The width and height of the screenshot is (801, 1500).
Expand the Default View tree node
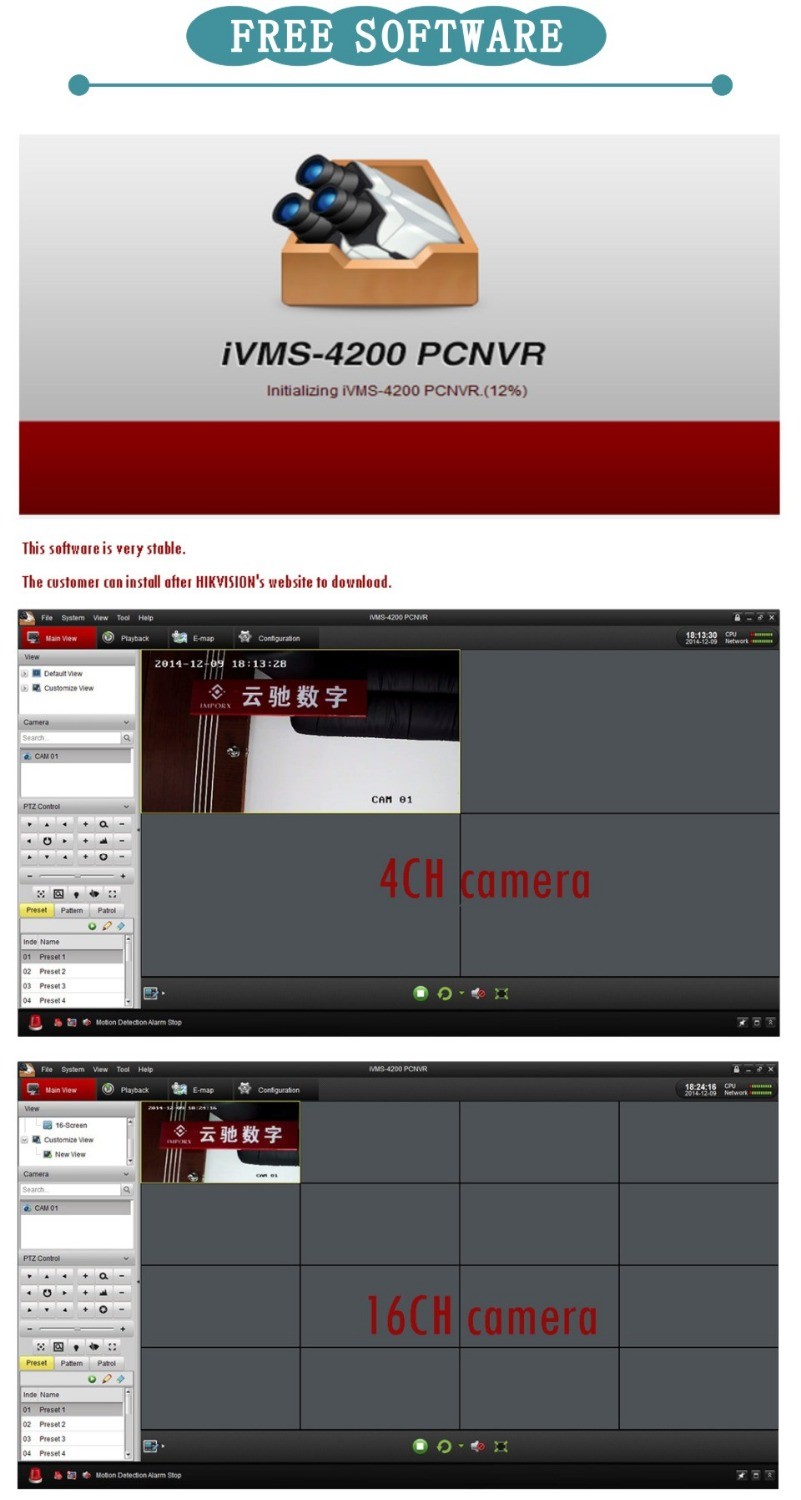coord(25,674)
